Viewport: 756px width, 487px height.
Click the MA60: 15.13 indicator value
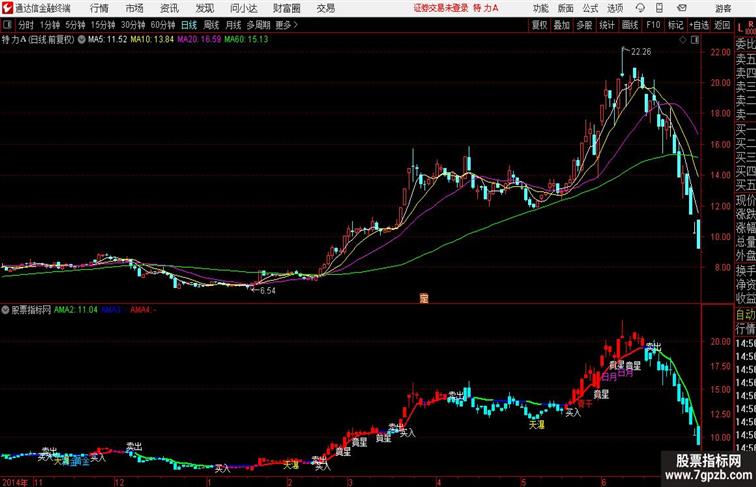click(246, 40)
